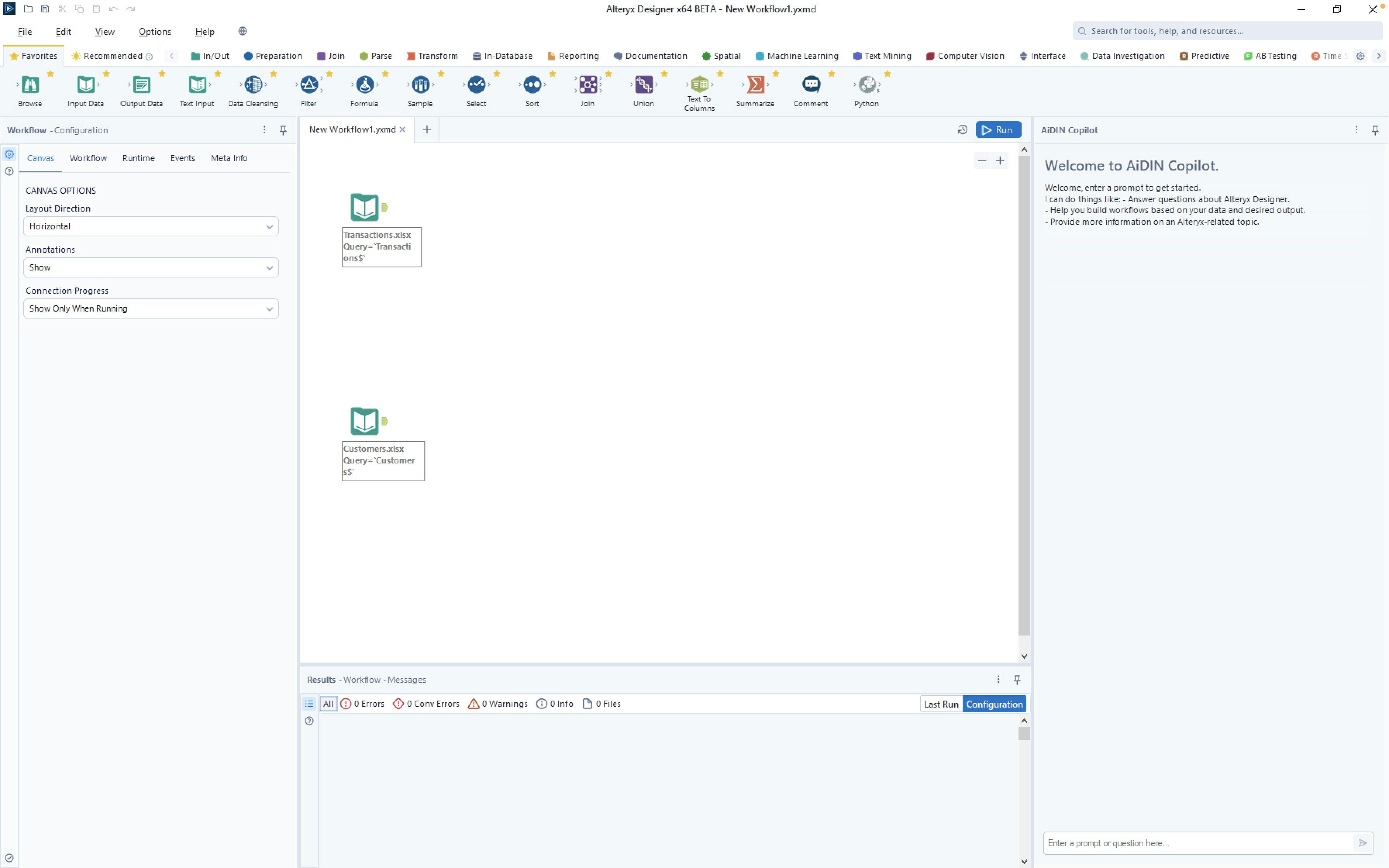Switch to the Runtime tab
This screenshot has width=1389, height=868.
pyautogui.click(x=138, y=158)
